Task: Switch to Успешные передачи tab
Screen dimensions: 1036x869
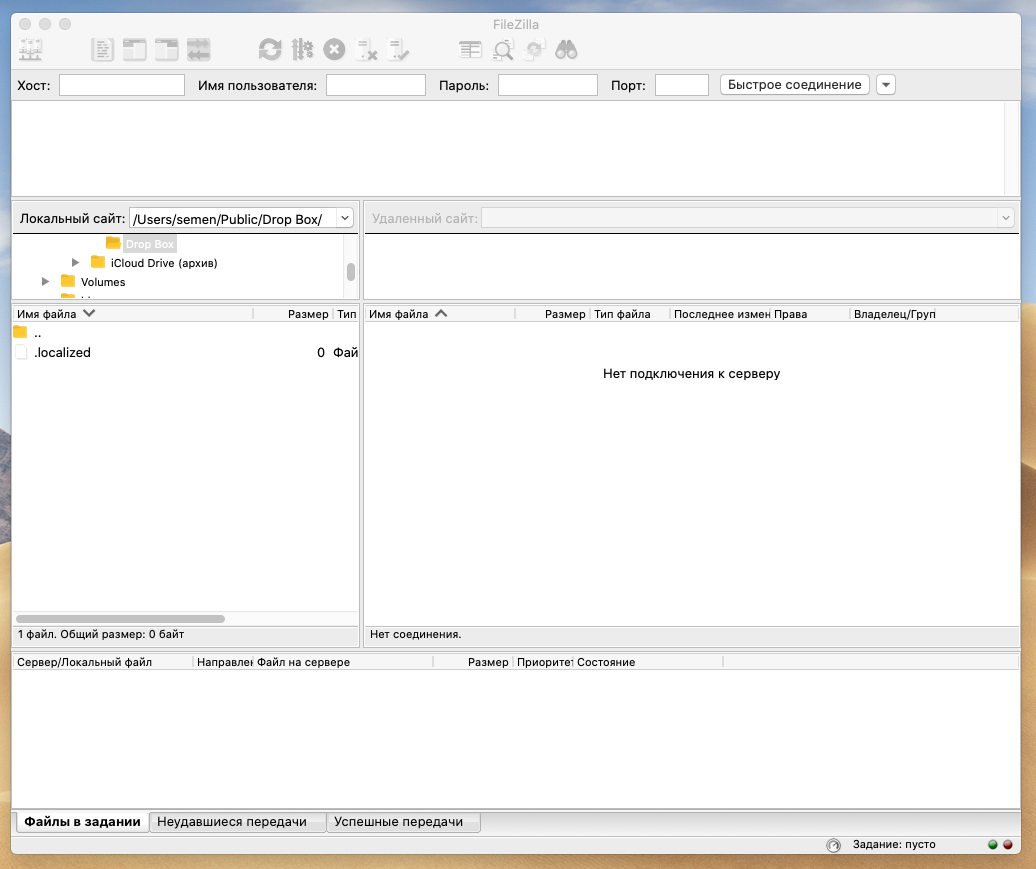Action: (404, 821)
